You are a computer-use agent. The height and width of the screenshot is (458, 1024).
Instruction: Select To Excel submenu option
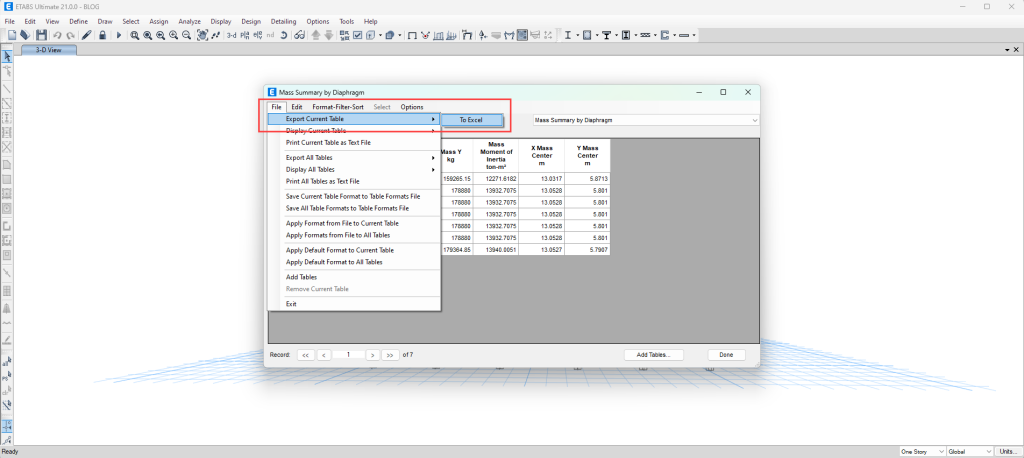pyautogui.click(x=471, y=120)
